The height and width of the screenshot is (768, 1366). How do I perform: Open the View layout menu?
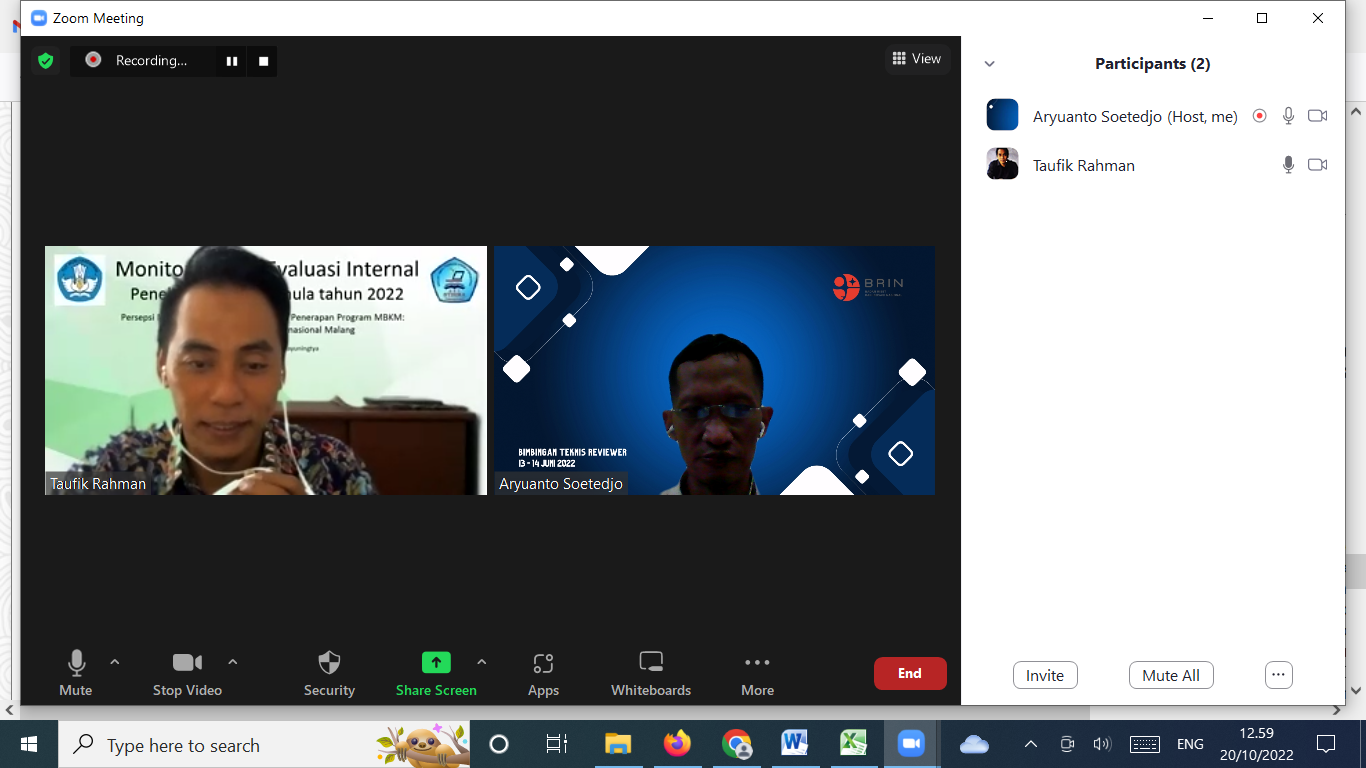pos(917,59)
